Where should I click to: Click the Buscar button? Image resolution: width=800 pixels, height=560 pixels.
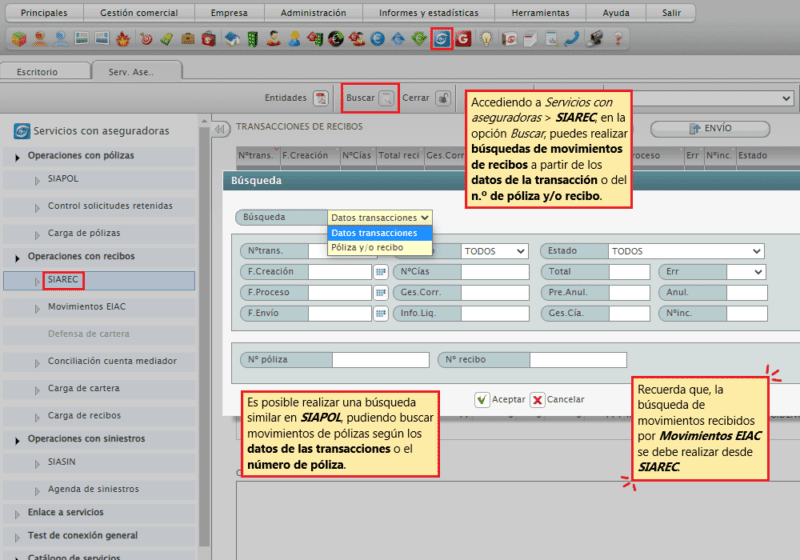(370, 98)
